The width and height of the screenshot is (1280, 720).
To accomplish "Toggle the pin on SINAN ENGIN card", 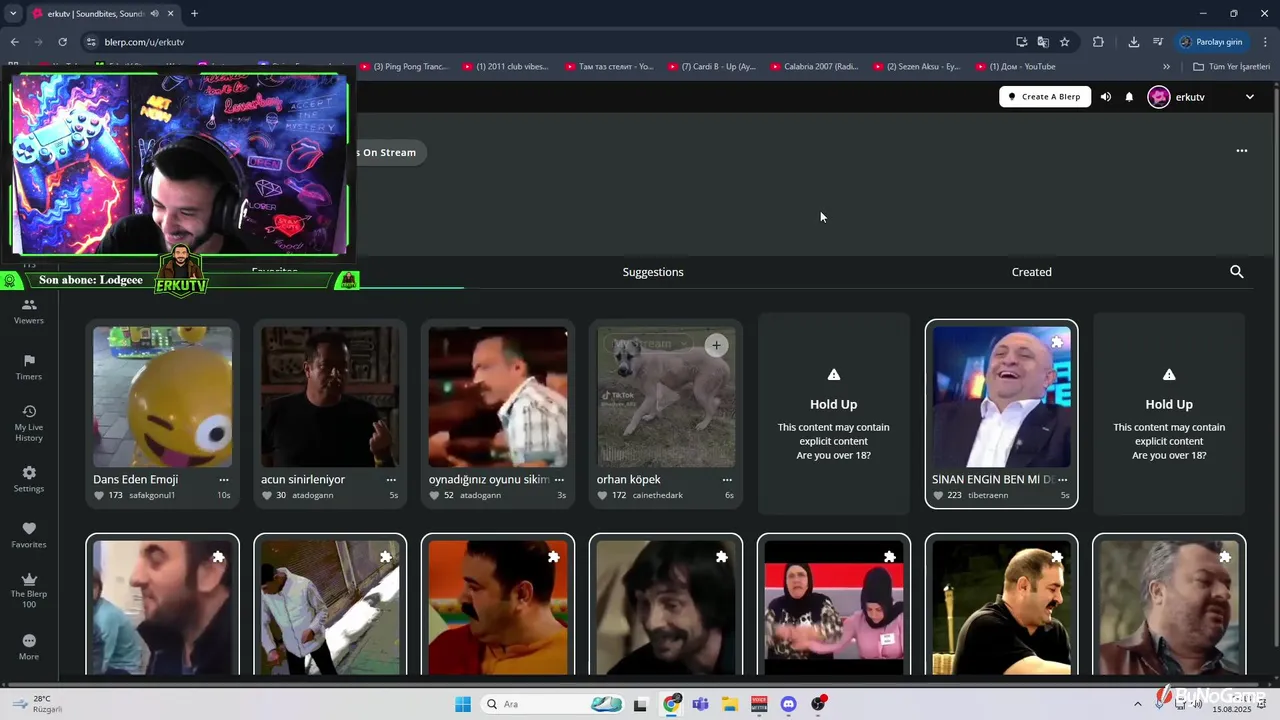I will tap(1057, 343).
